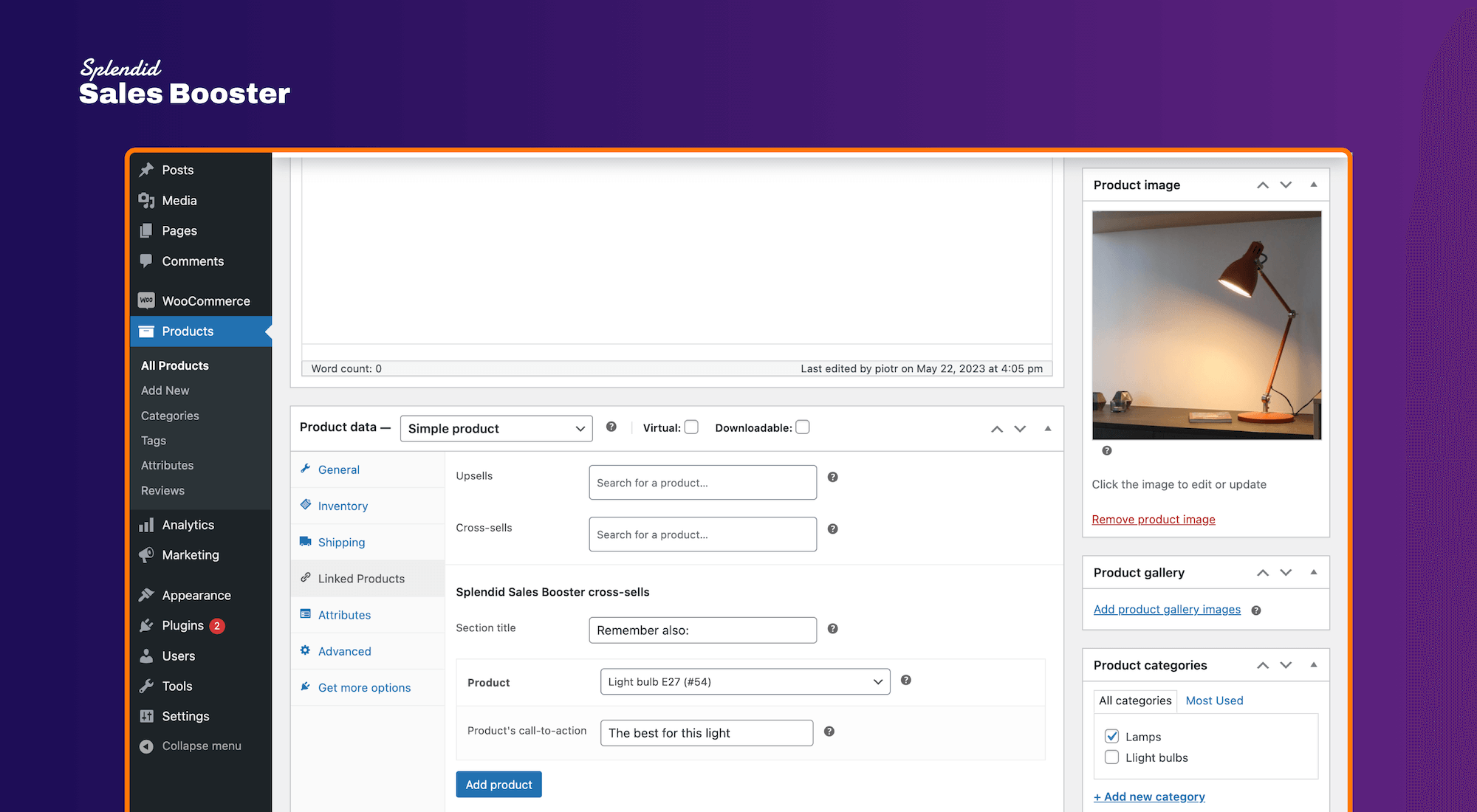Viewport: 1477px width, 812px height.
Task: Click the Plugins plug icon
Action: 146,625
